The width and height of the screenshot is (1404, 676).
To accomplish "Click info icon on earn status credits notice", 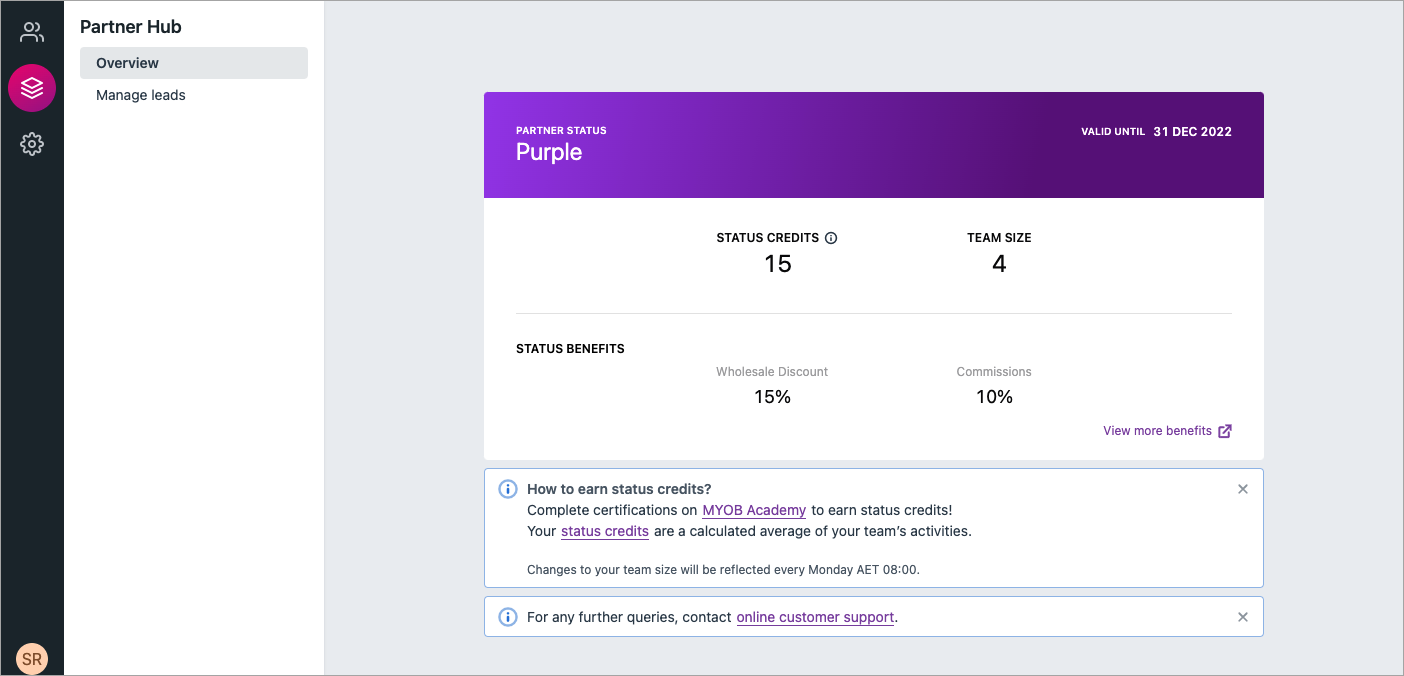I will [508, 489].
